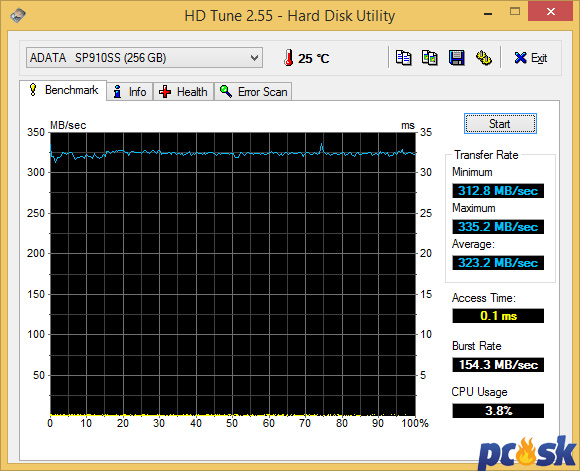Click the CPU Usage value 3.8%

498,411
